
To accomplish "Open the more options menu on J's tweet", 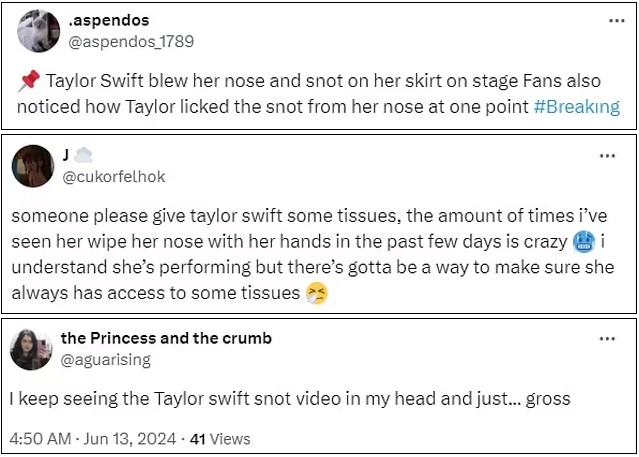I will pos(607,156).
